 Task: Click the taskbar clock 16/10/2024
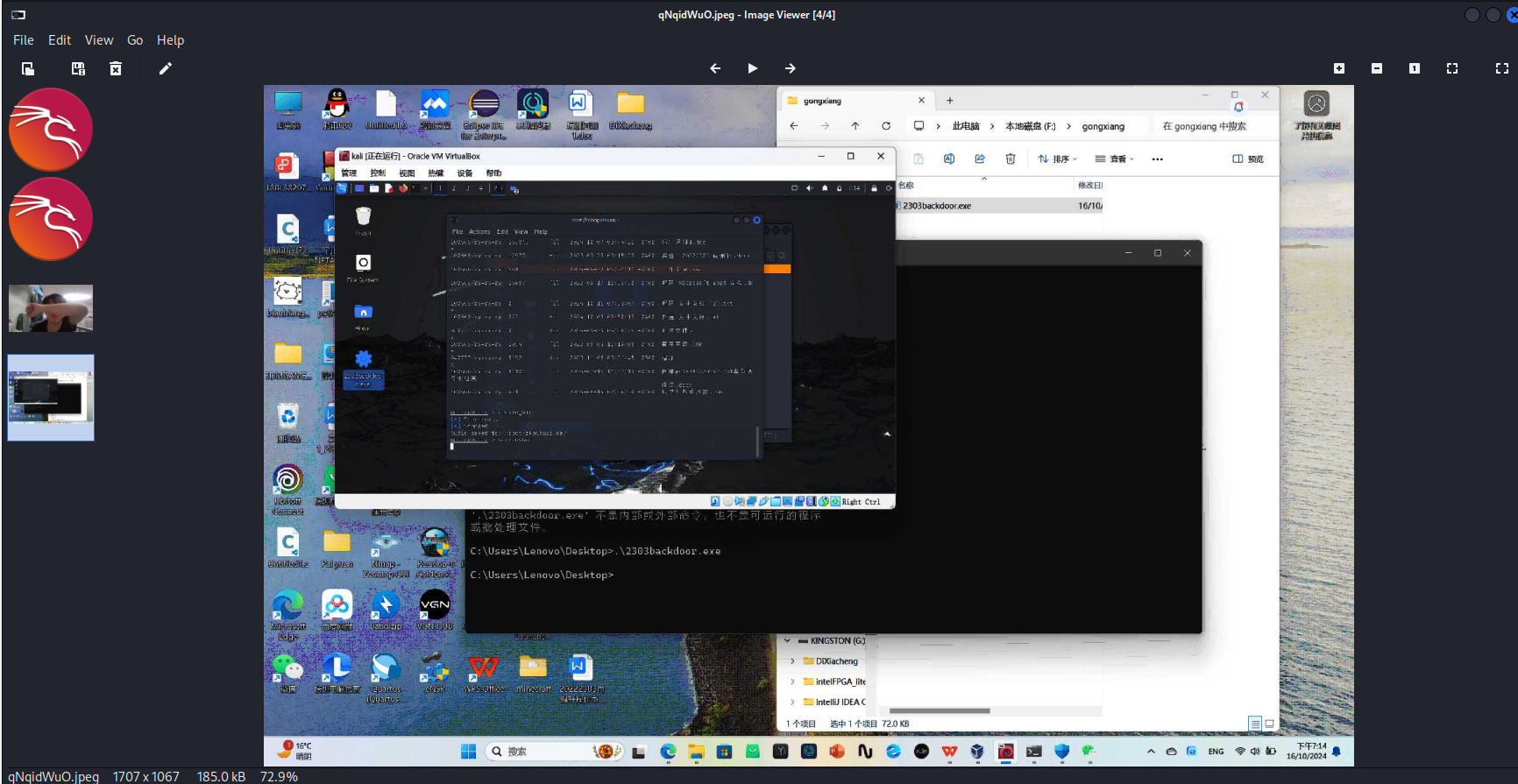1306,752
